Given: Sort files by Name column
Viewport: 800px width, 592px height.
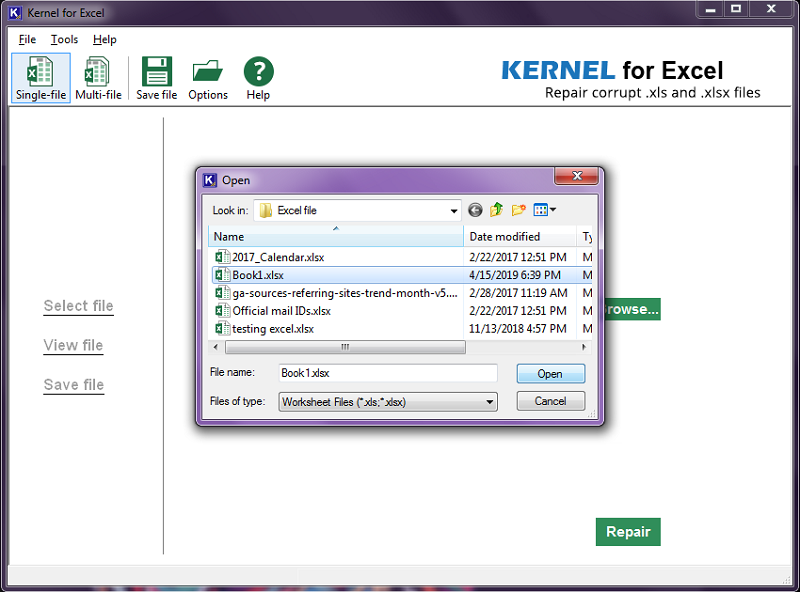Looking at the screenshot, I should pyautogui.click(x=336, y=236).
